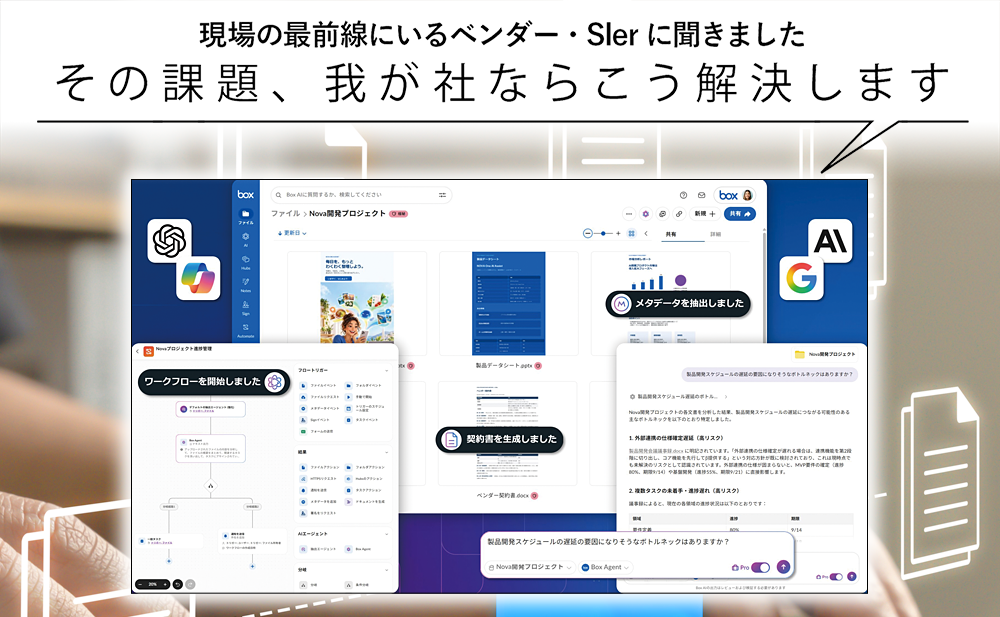Collapse the 結果 section
The image size is (1000, 617).
click(386, 452)
